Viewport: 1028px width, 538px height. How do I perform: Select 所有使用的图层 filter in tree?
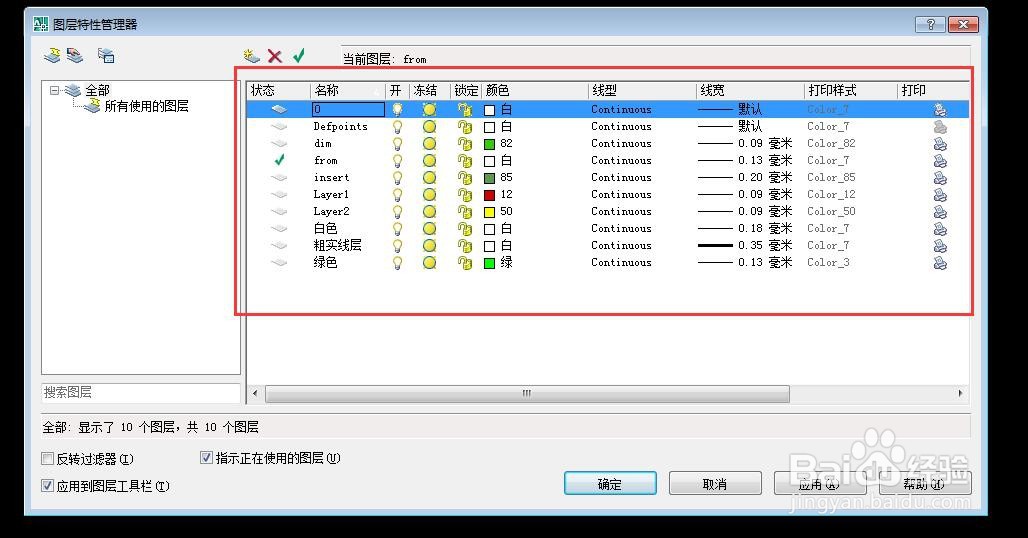(146, 106)
